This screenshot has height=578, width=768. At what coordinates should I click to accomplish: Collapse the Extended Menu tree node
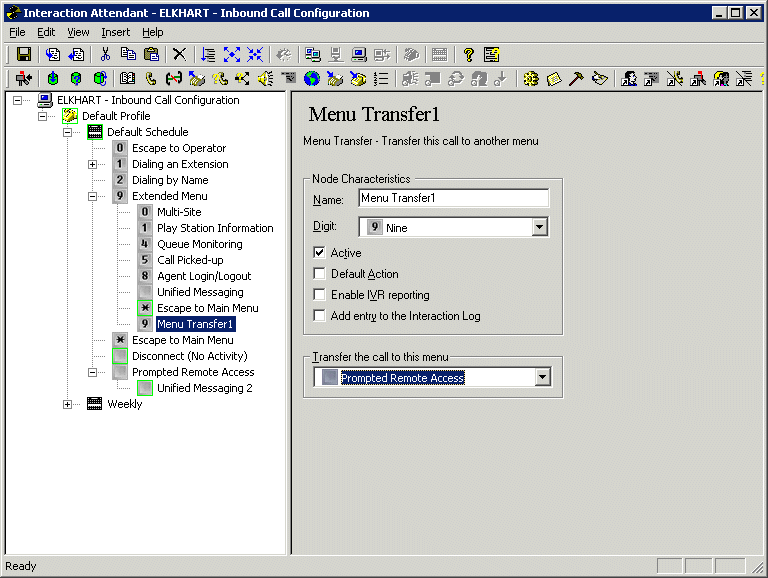(93, 196)
